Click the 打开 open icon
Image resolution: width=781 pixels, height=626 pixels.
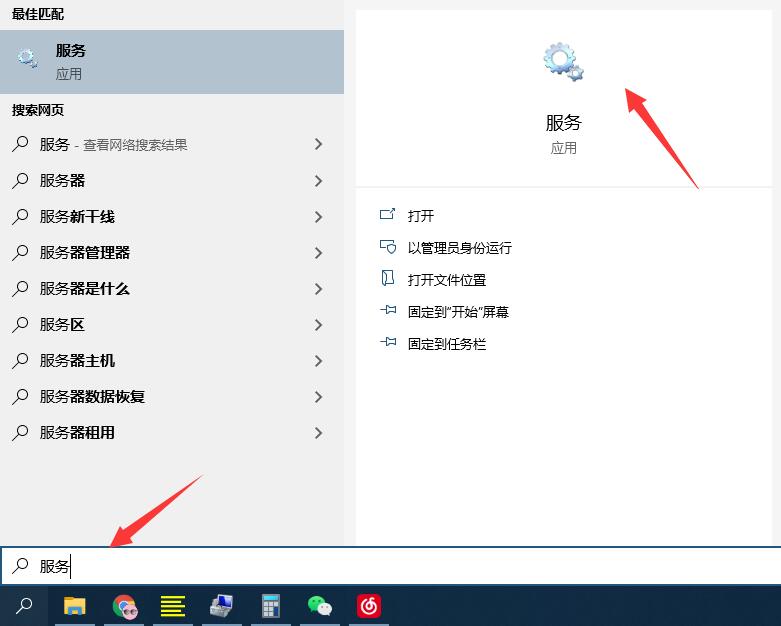tap(388, 215)
